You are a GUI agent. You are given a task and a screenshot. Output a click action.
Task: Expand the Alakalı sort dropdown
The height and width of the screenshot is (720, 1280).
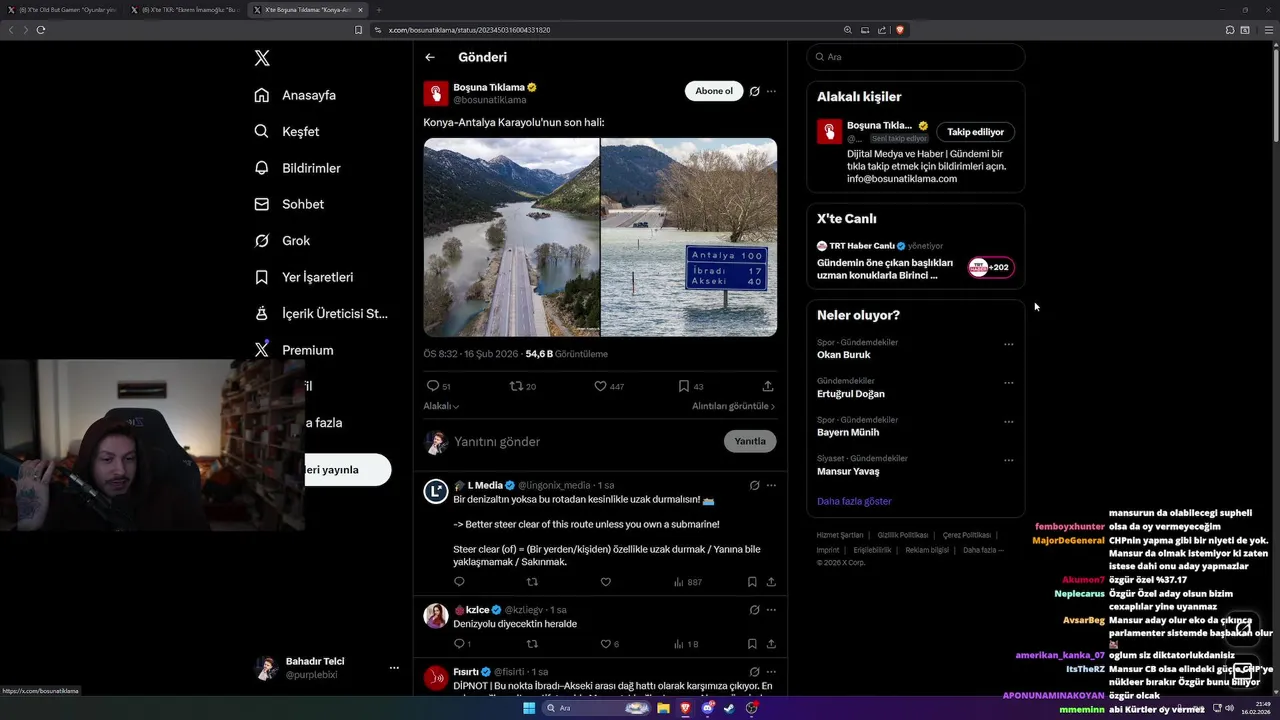point(441,406)
